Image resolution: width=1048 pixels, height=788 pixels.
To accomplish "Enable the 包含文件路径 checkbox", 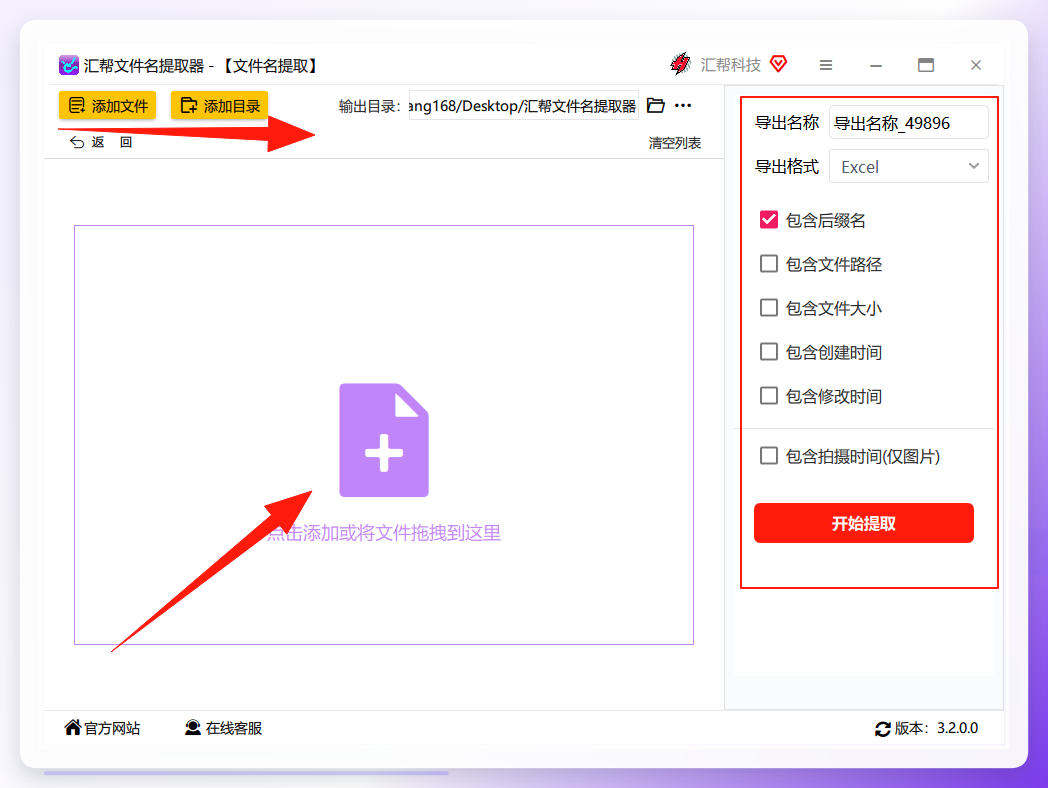I will coord(769,264).
